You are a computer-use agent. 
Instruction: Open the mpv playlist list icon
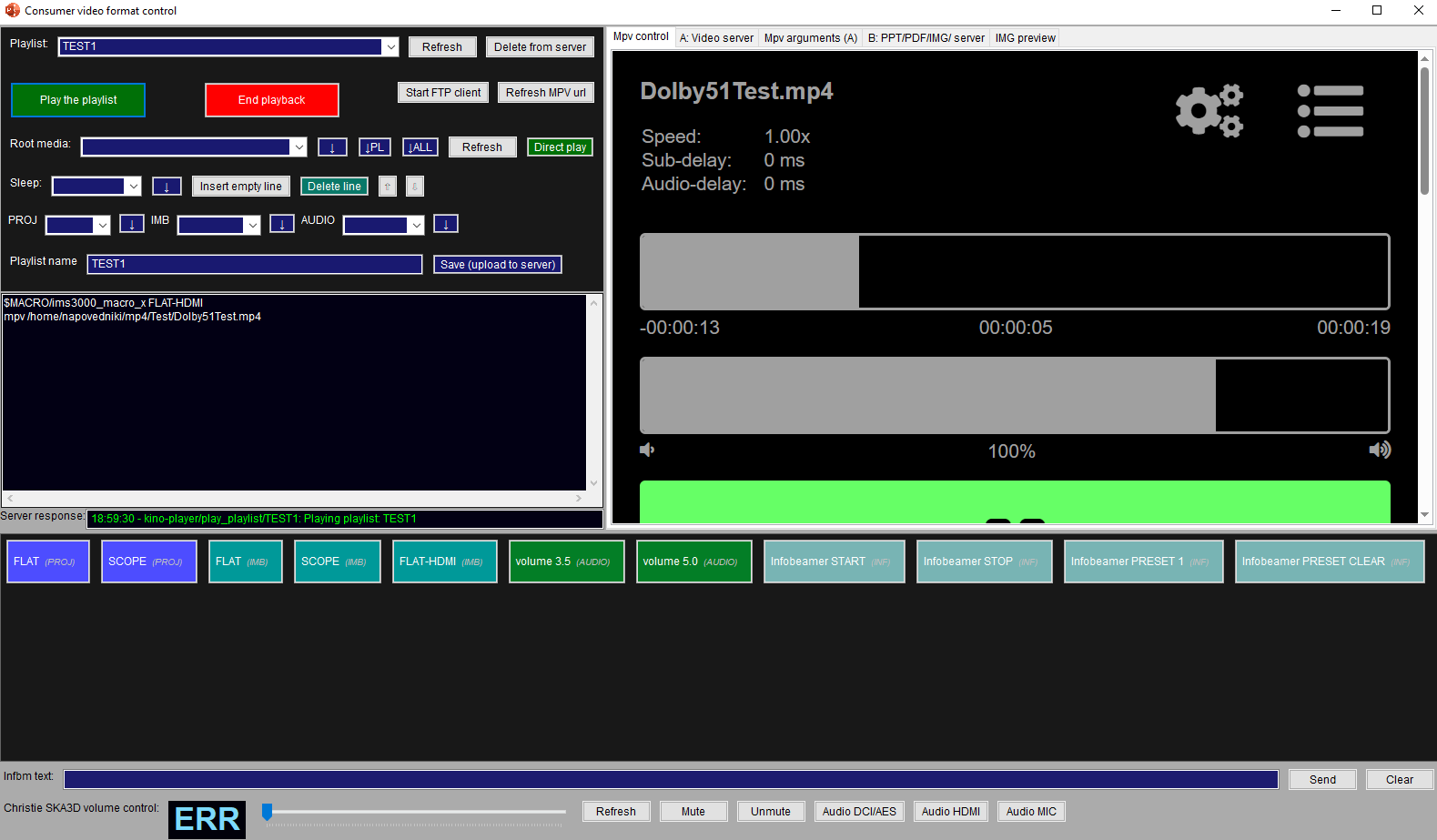1330,111
